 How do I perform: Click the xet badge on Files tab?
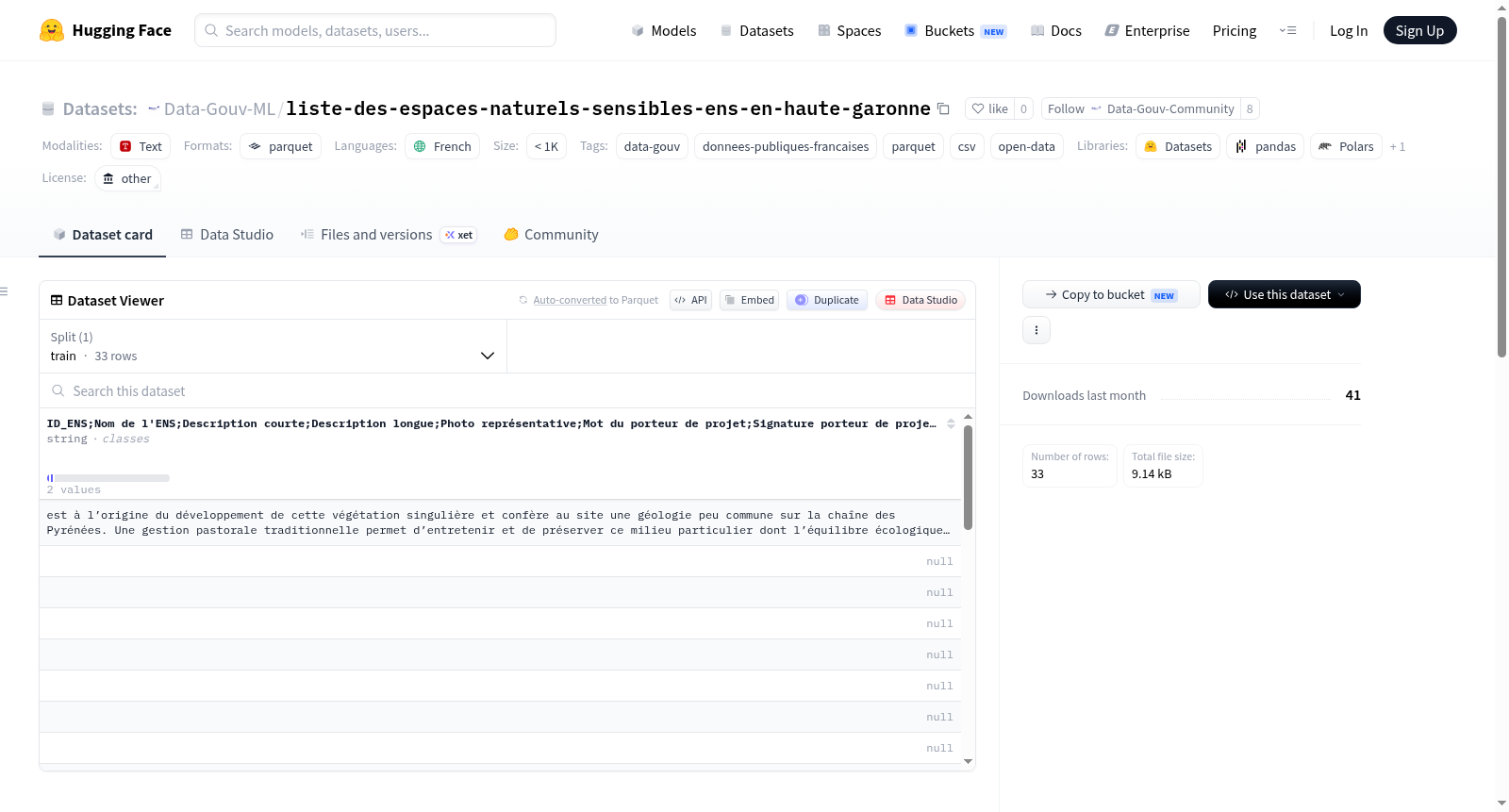[x=458, y=235]
